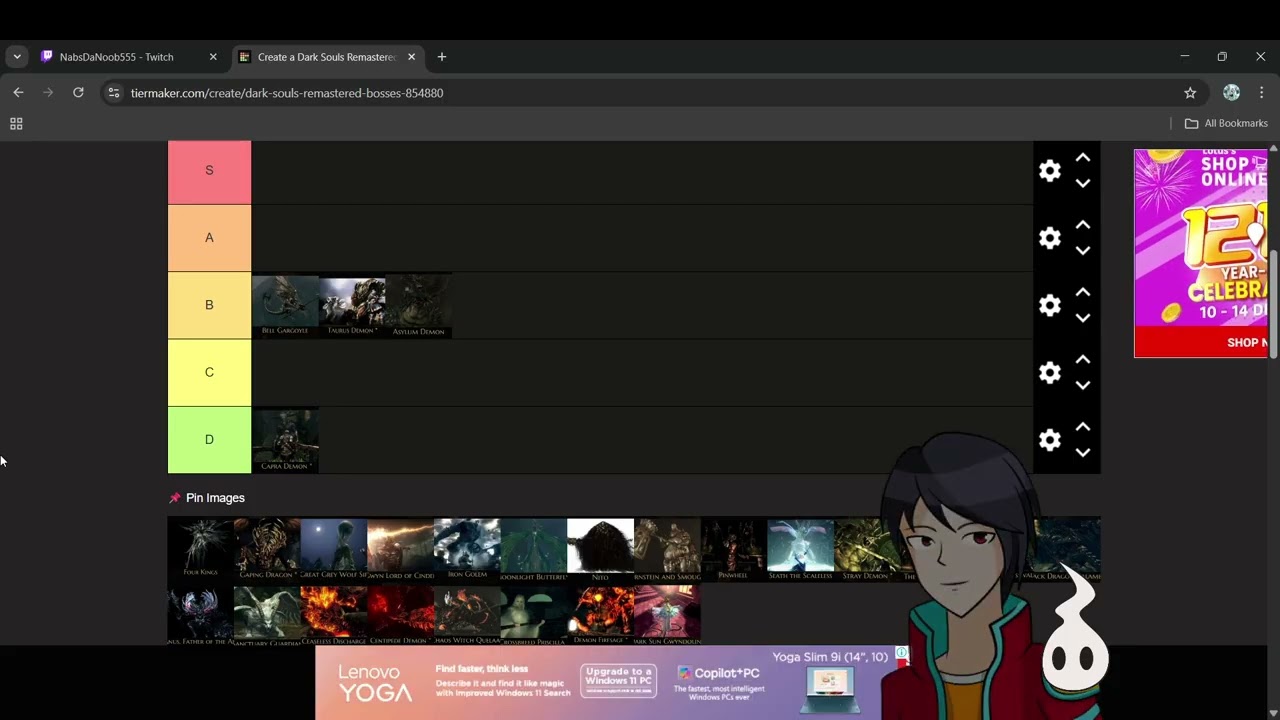
Task: Pick the Gaping Dragon boss image
Action: click(x=267, y=548)
